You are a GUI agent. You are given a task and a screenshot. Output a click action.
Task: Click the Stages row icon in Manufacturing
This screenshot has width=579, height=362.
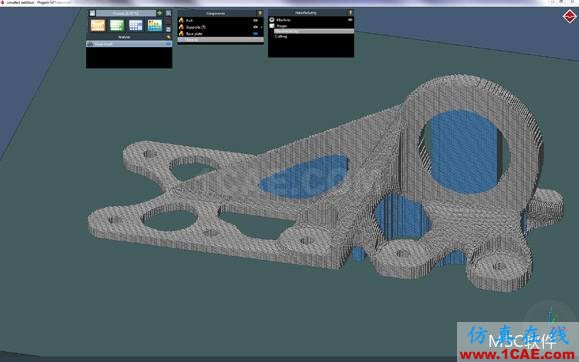point(272,26)
